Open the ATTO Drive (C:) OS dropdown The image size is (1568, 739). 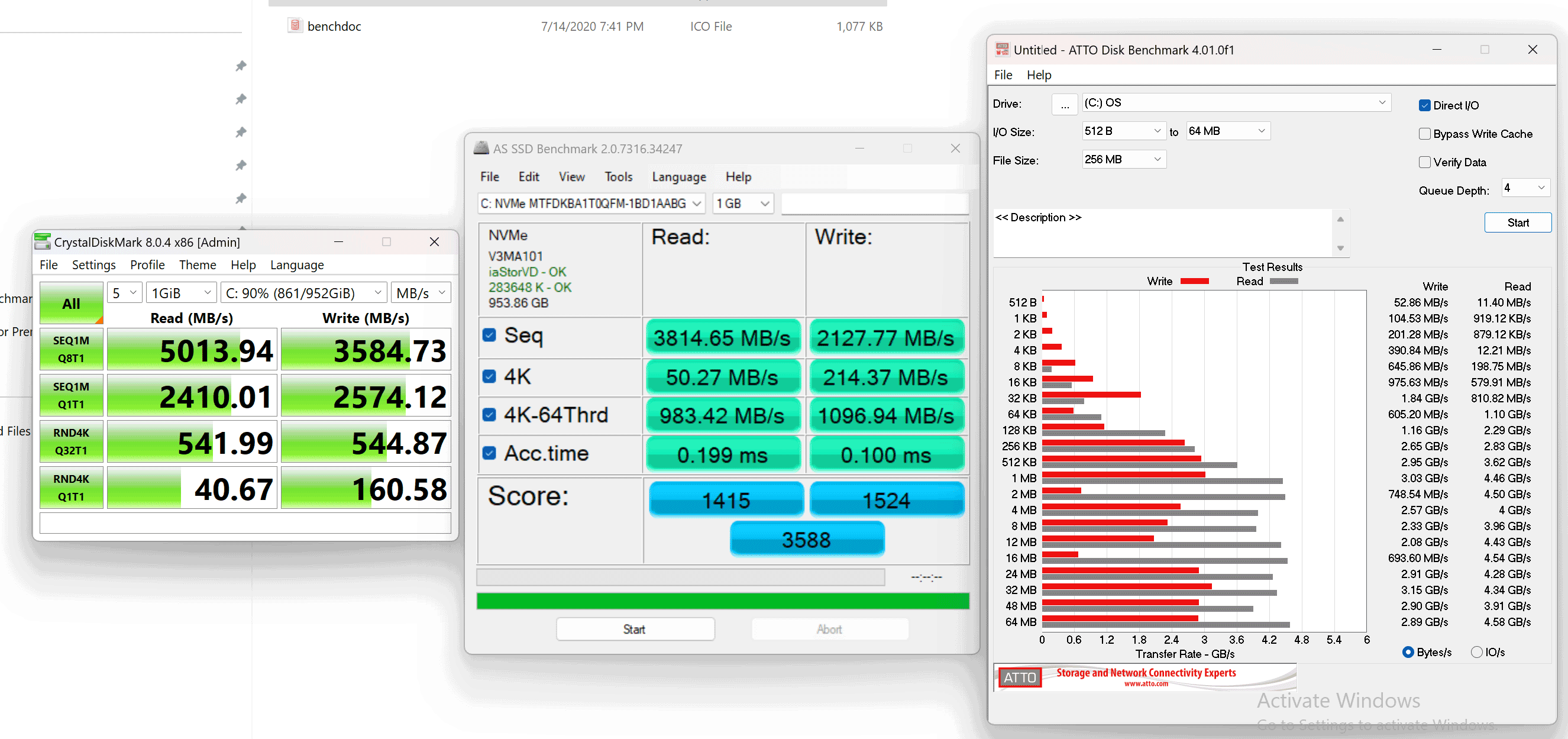[x=1236, y=102]
